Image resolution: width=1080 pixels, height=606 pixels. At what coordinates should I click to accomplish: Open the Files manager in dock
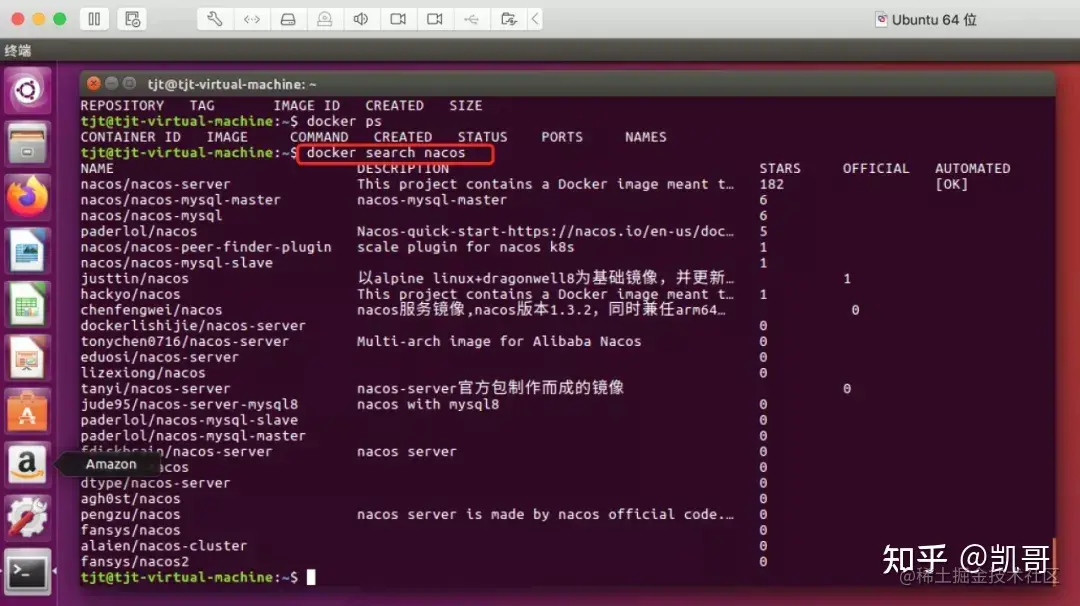pos(27,144)
